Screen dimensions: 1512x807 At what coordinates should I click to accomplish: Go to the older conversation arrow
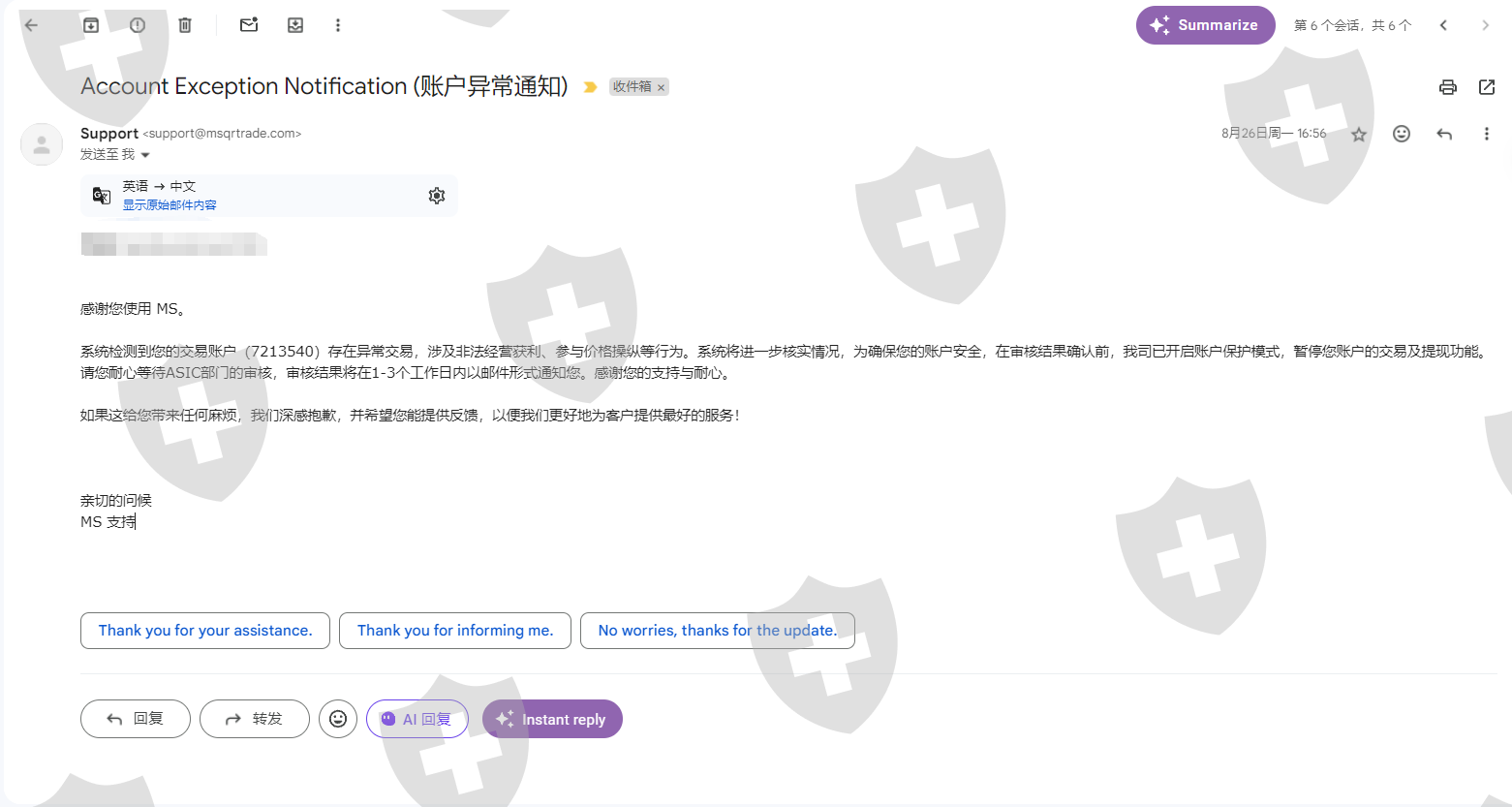[1485, 25]
